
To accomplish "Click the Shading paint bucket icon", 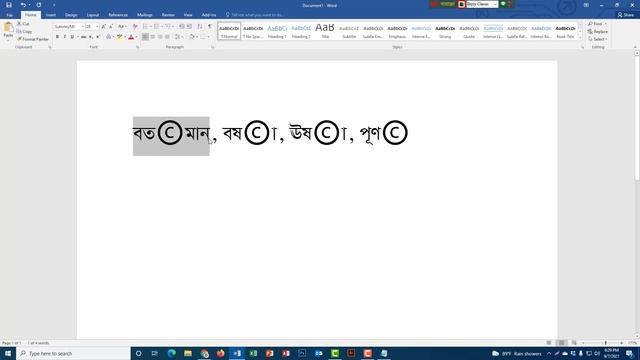I will coord(191,37).
